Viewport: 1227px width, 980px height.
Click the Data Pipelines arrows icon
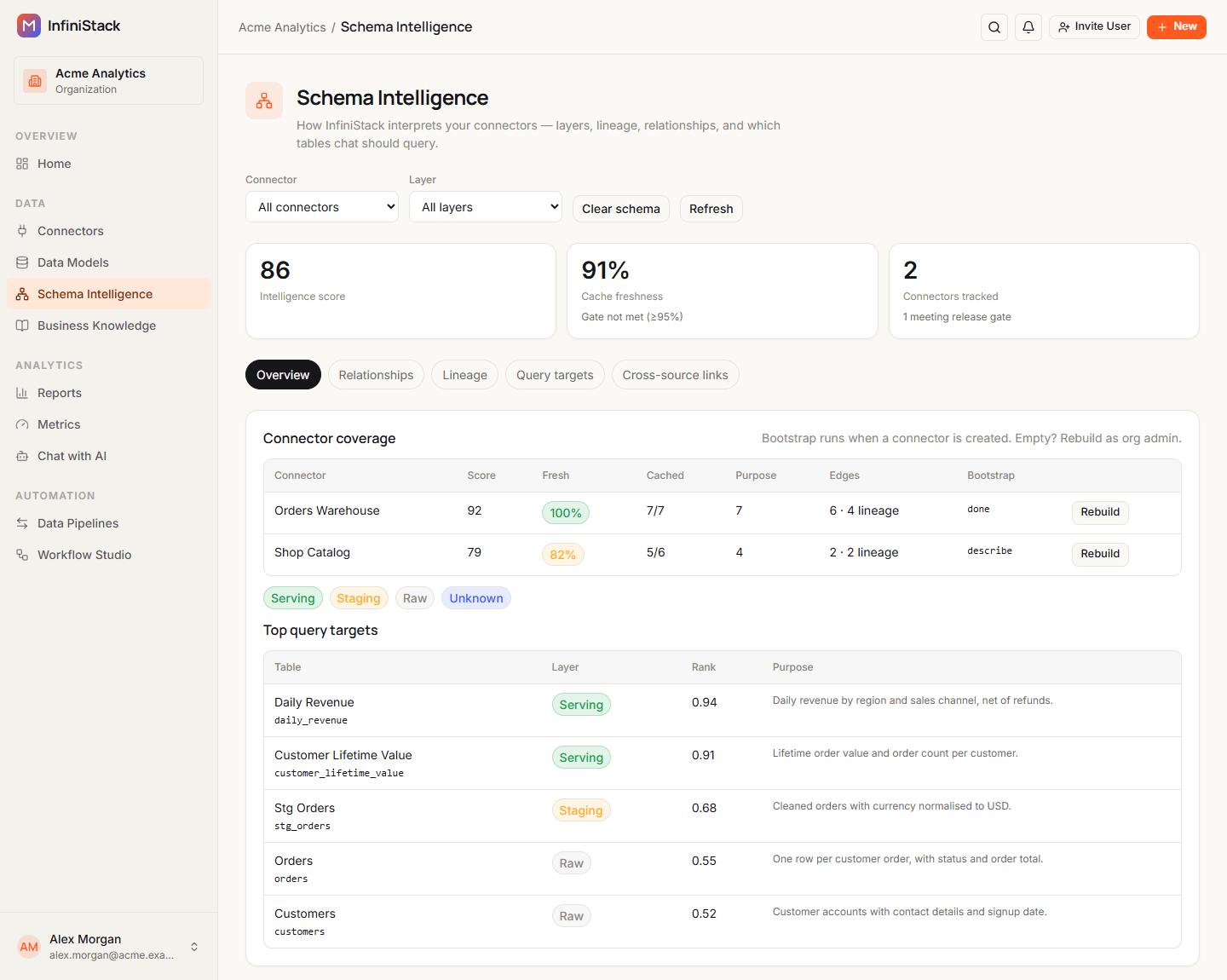click(22, 523)
